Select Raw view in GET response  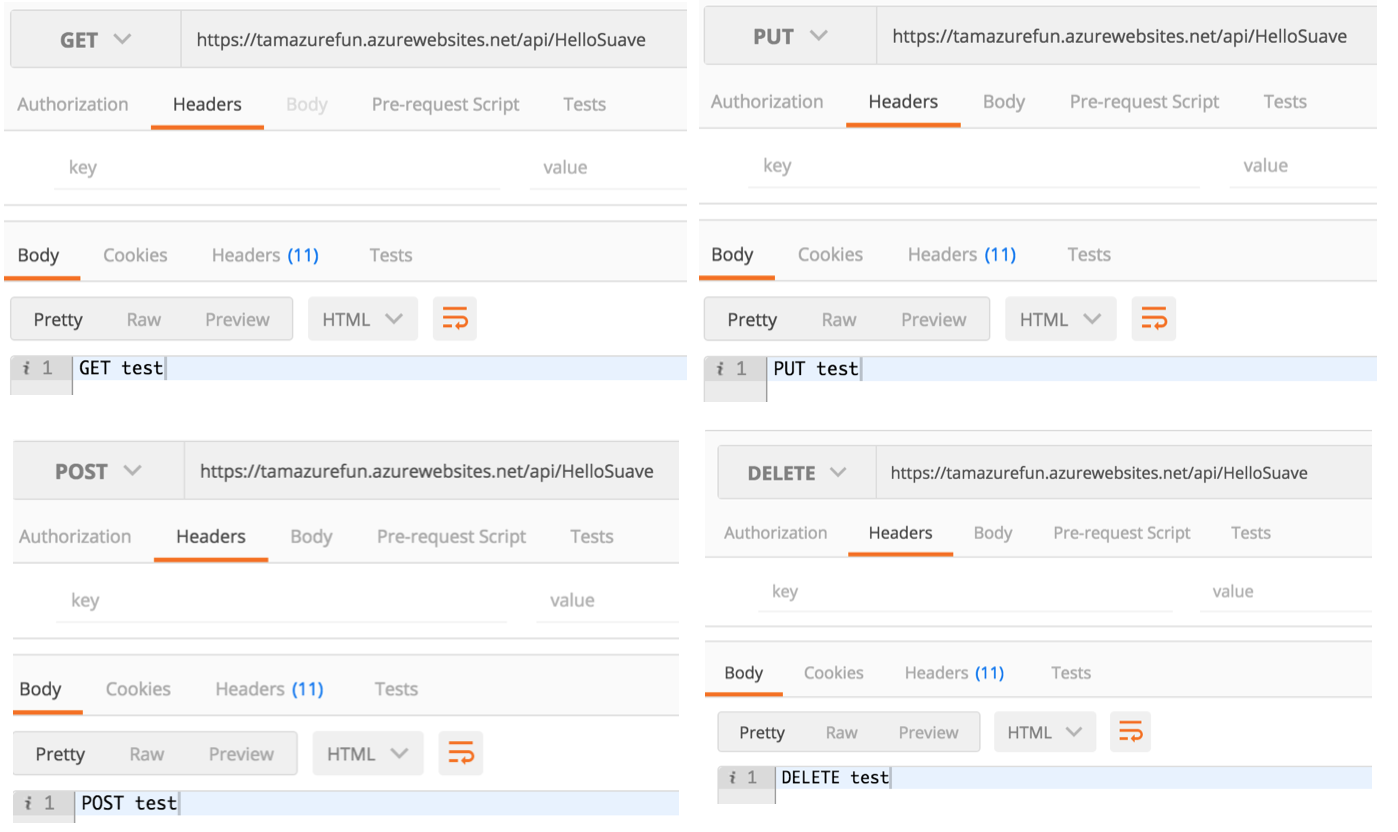[x=144, y=320]
